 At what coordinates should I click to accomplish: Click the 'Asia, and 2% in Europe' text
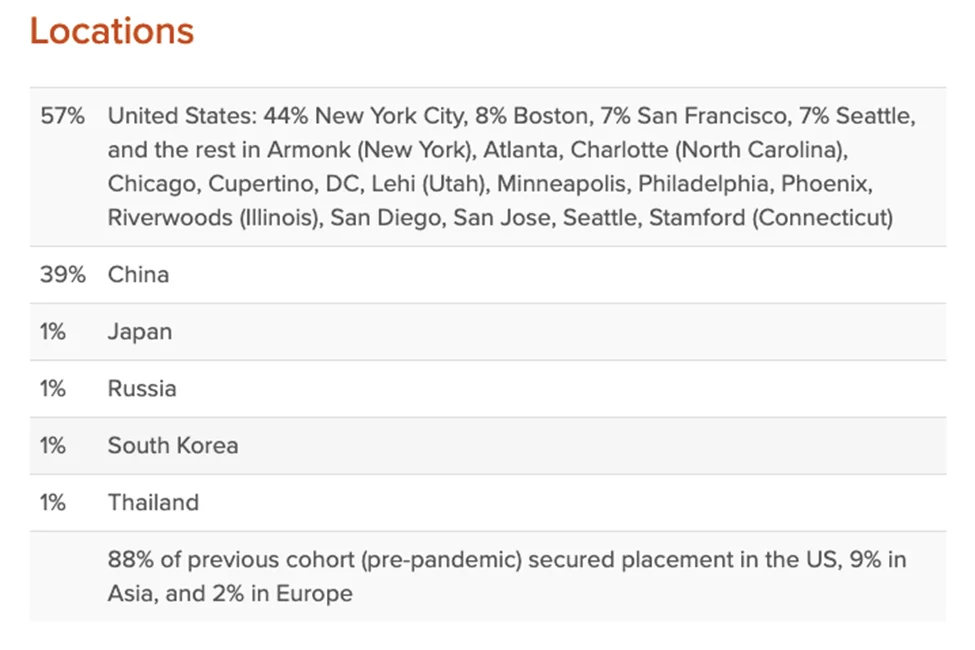coord(230,594)
